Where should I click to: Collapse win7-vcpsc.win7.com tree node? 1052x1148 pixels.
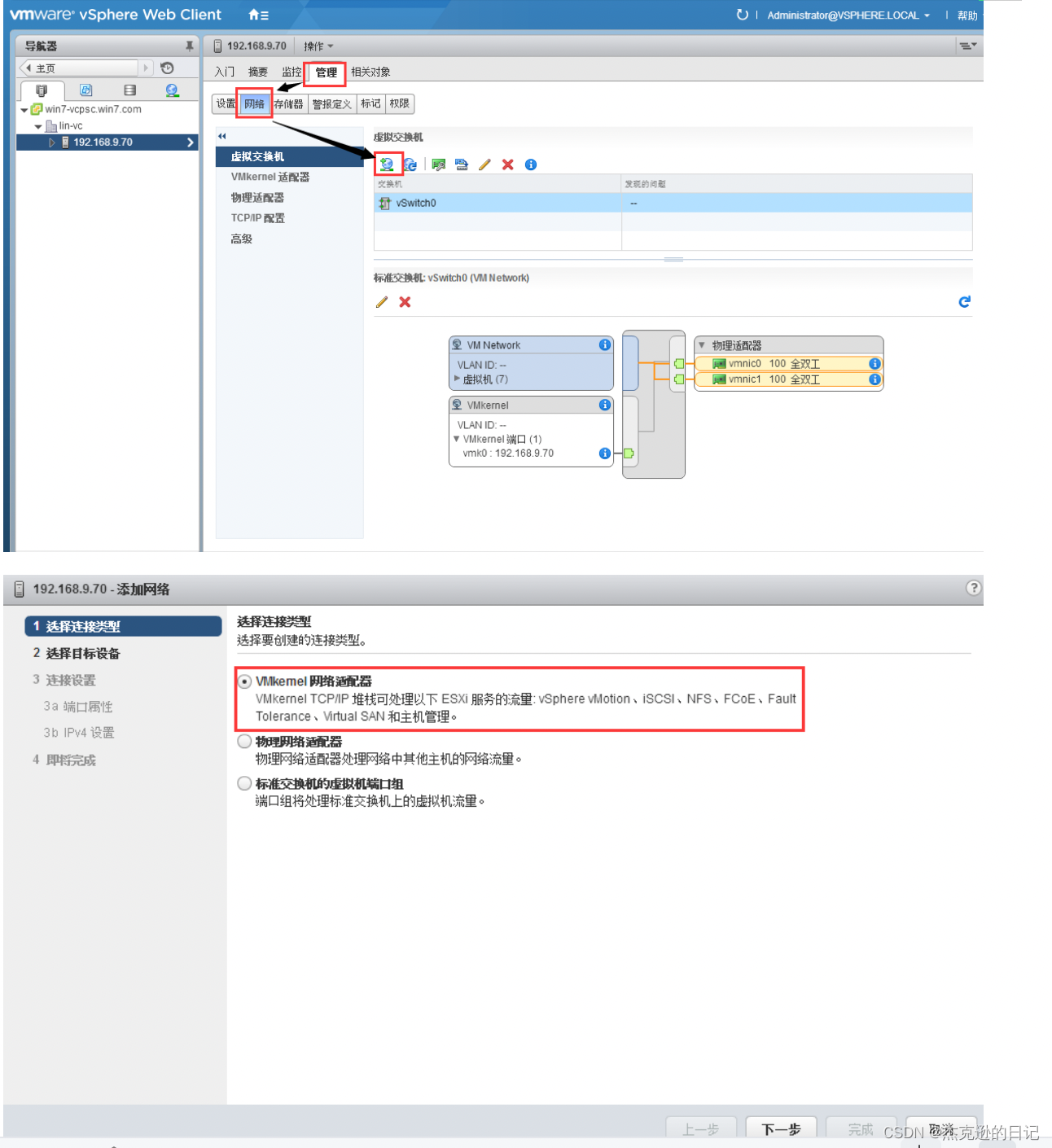[24, 110]
